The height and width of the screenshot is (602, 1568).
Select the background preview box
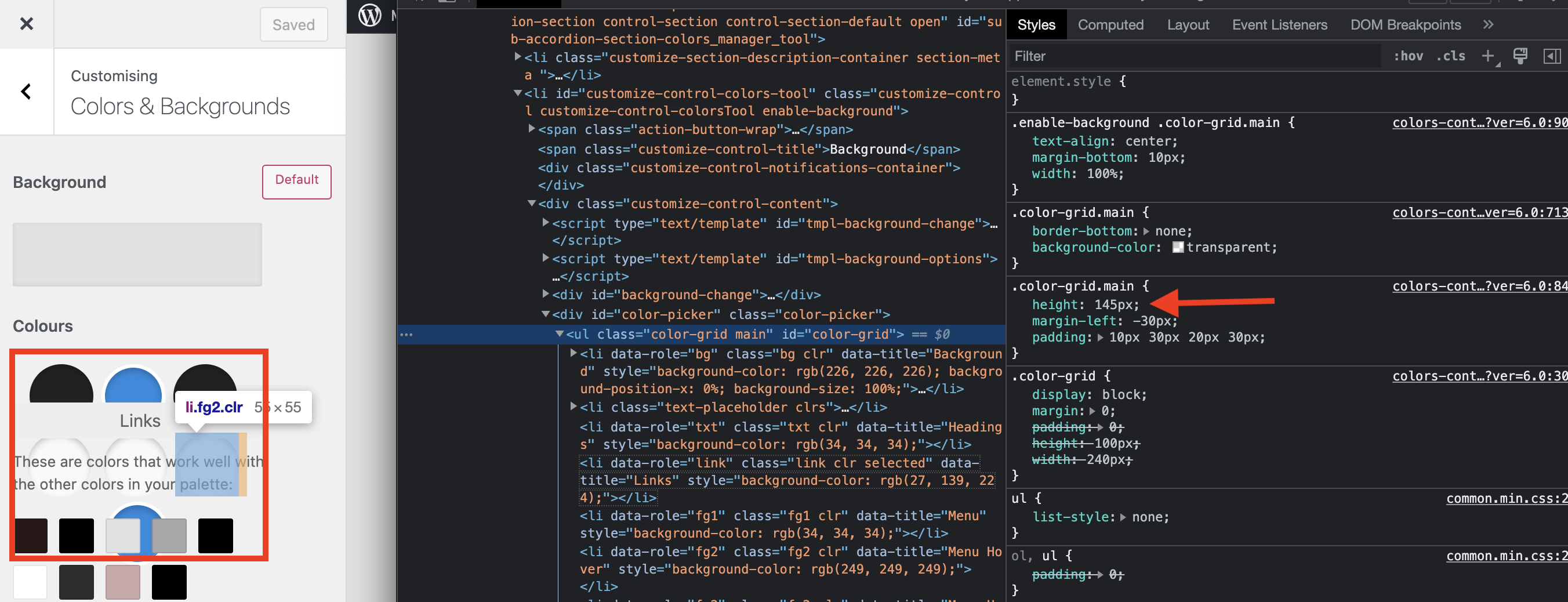tap(137, 254)
